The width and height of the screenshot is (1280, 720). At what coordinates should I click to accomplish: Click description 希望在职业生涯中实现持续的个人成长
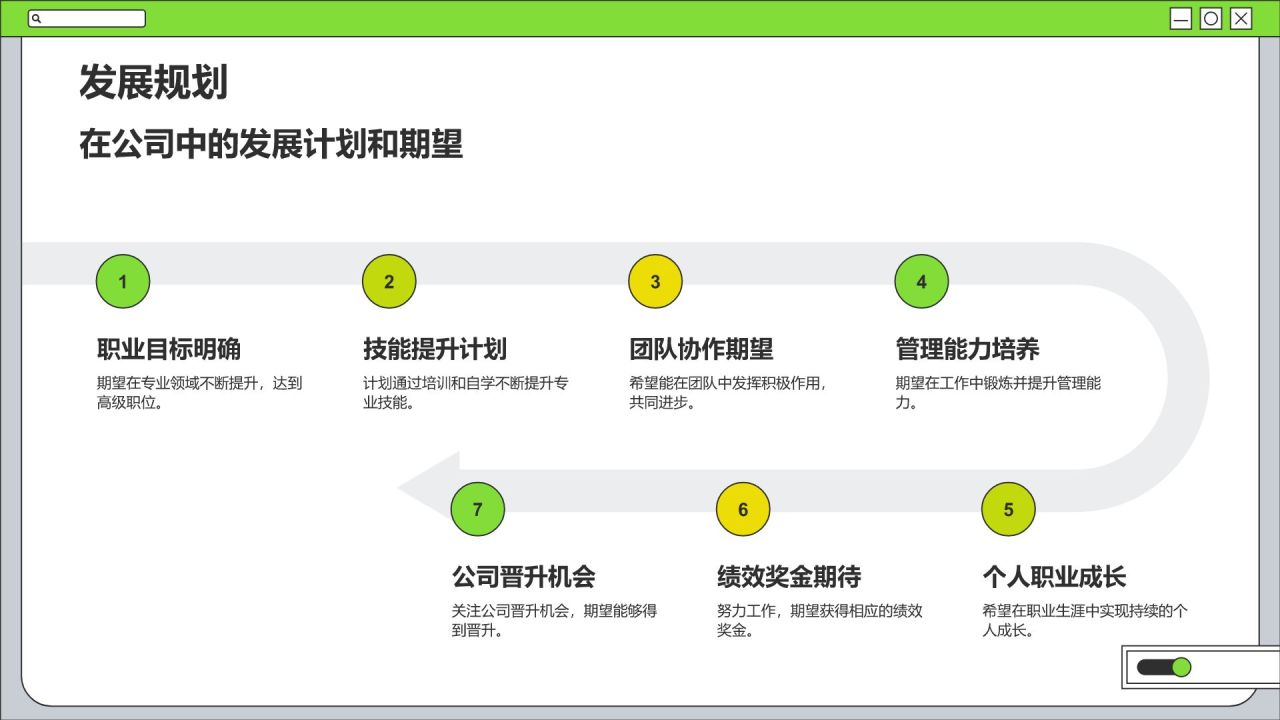(x=1085, y=620)
